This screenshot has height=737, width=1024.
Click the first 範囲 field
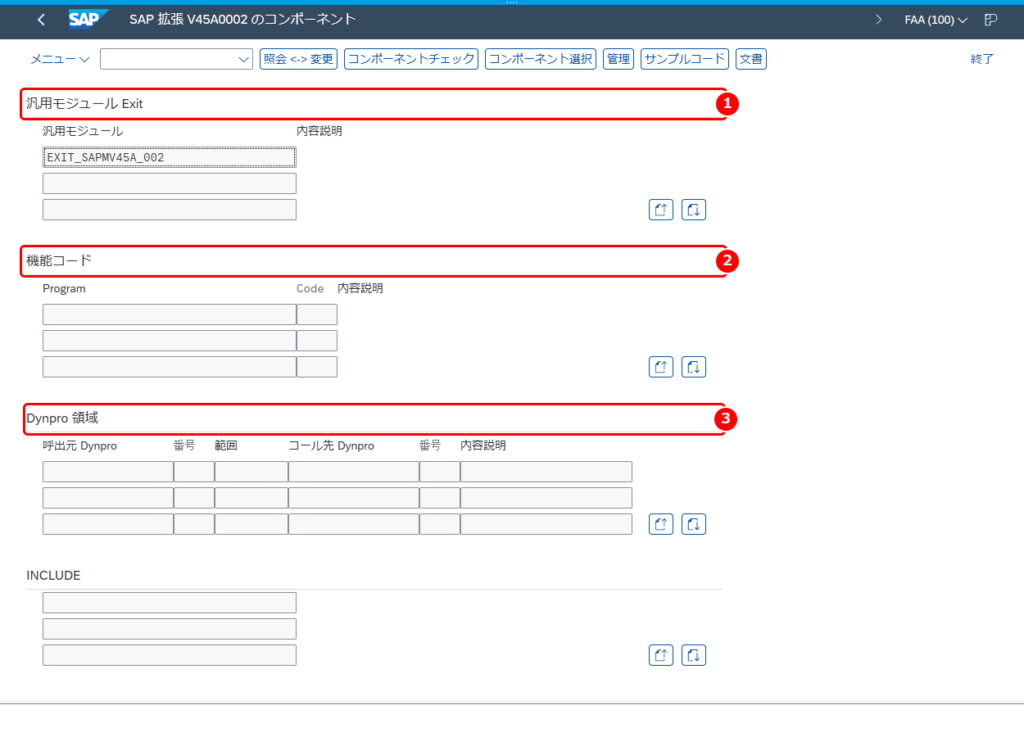click(251, 471)
